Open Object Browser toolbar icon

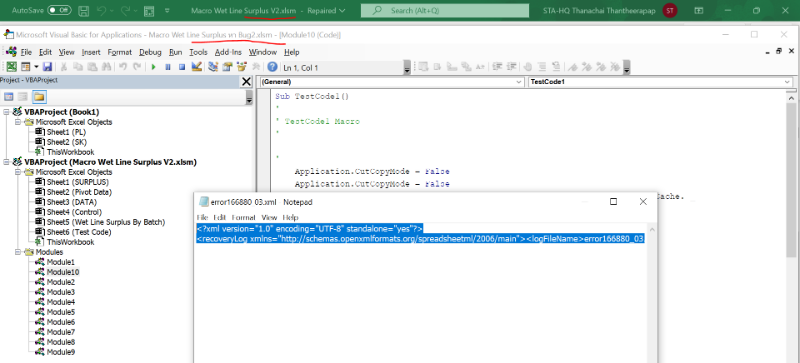pos(242,67)
